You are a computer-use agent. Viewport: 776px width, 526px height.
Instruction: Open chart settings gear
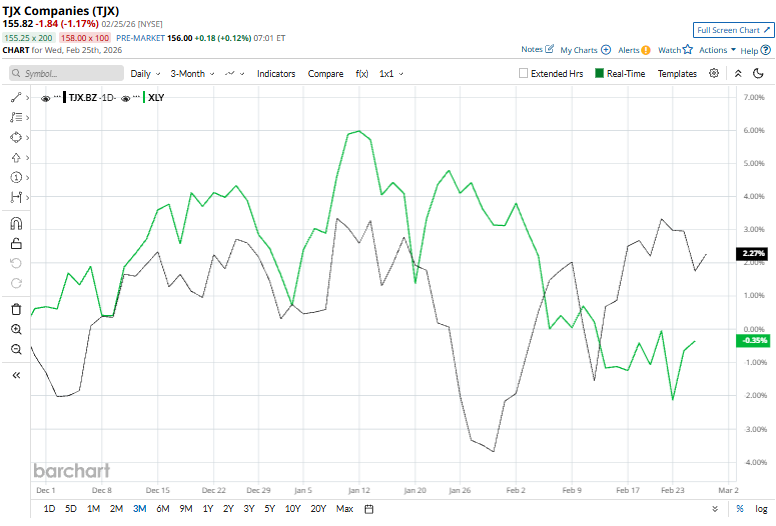[714, 73]
